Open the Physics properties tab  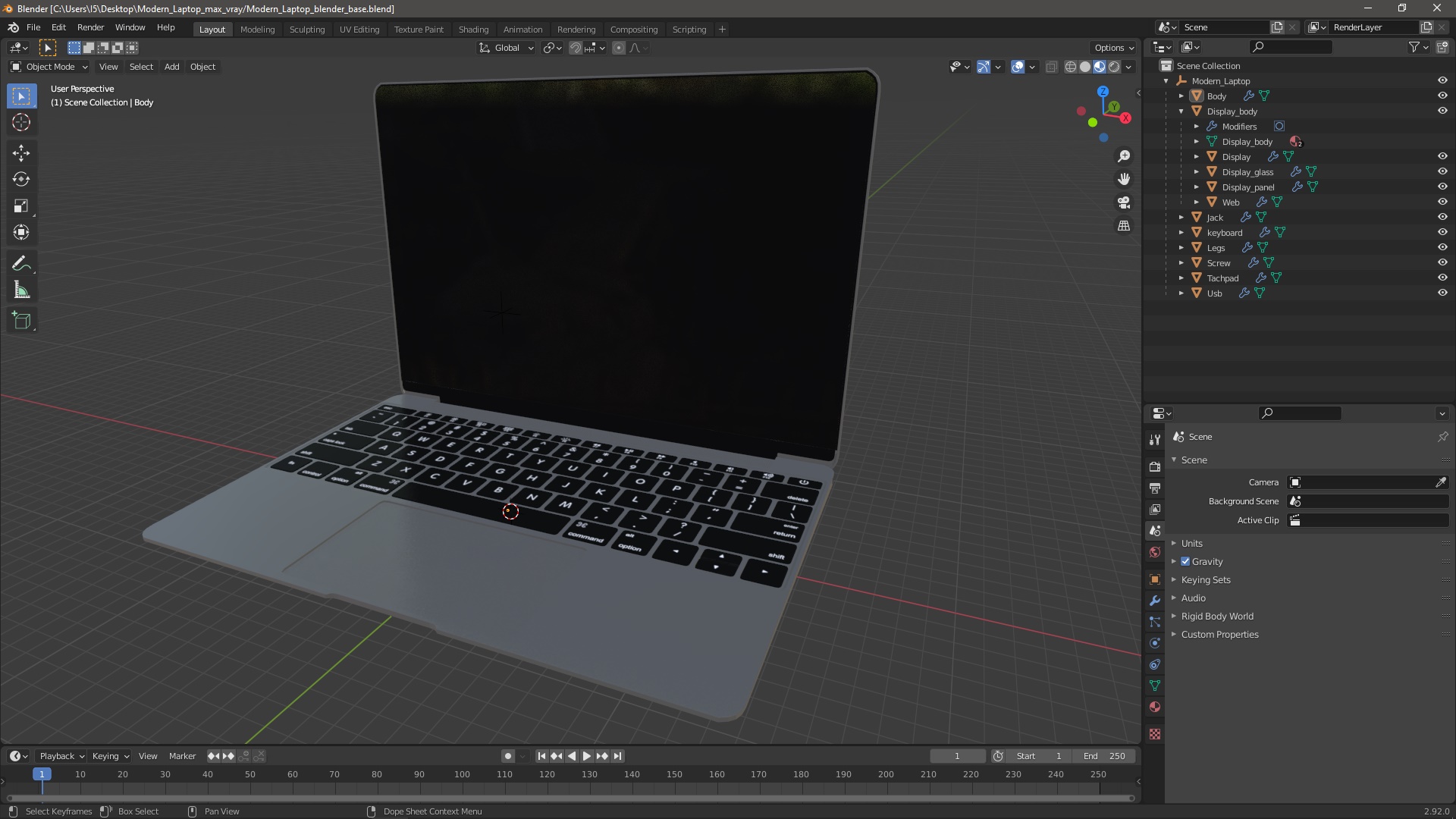tap(1155, 643)
